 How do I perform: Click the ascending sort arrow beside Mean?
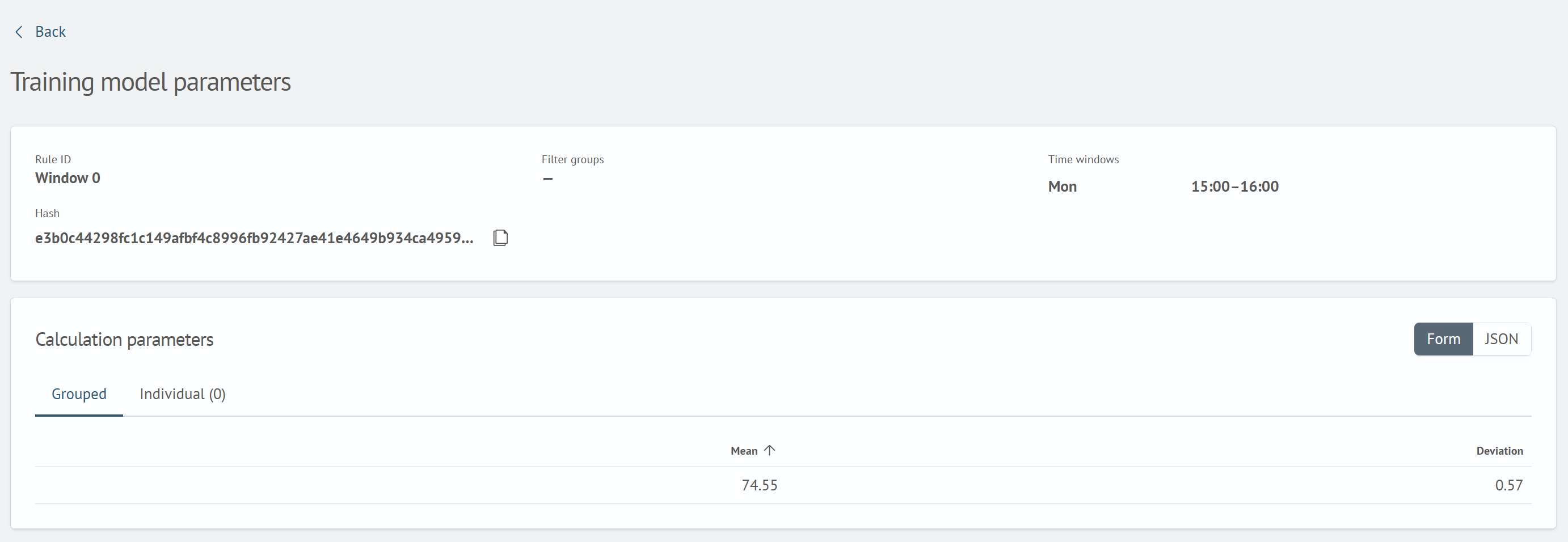click(x=769, y=450)
